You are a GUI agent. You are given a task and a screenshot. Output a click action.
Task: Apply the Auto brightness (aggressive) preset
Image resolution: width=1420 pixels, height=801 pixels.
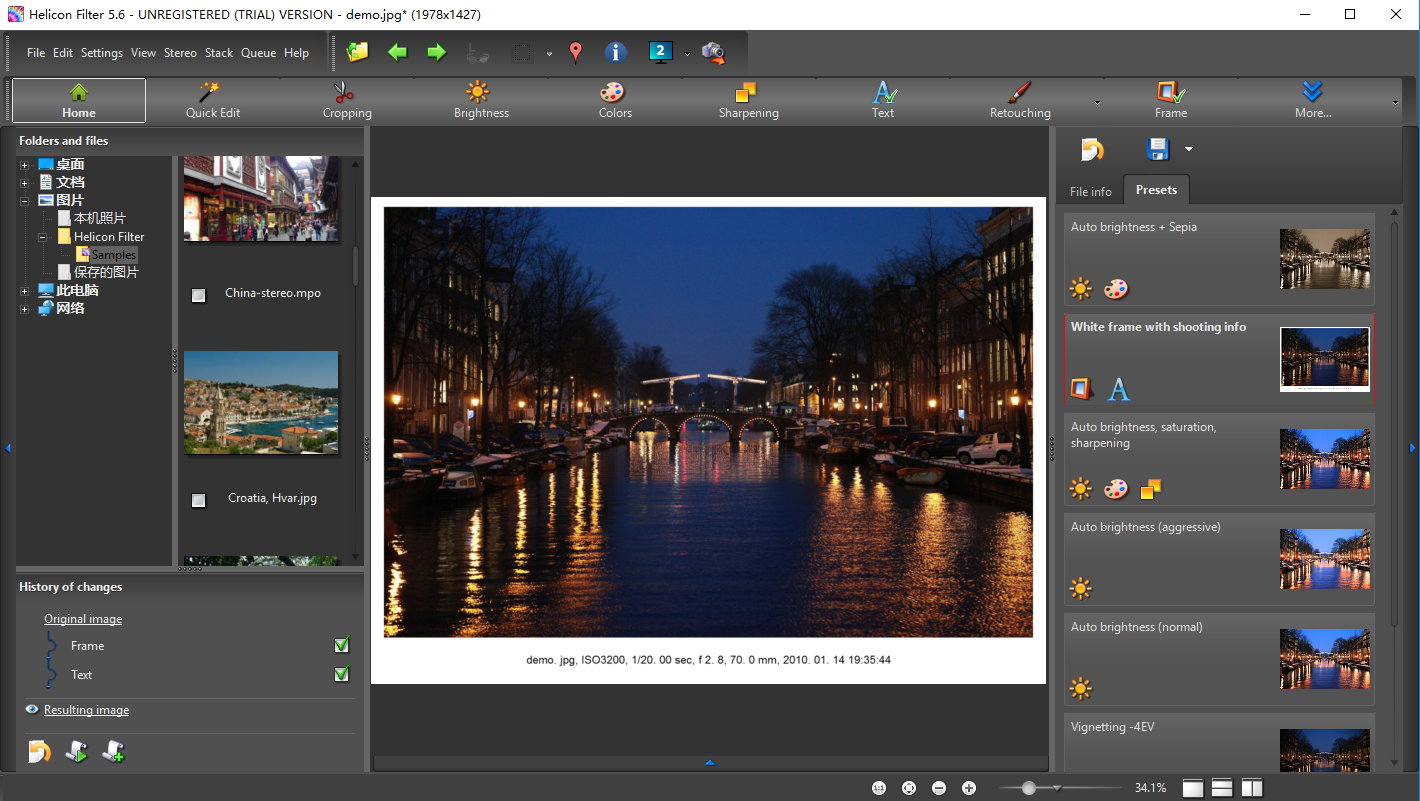tap(1219, 560)
